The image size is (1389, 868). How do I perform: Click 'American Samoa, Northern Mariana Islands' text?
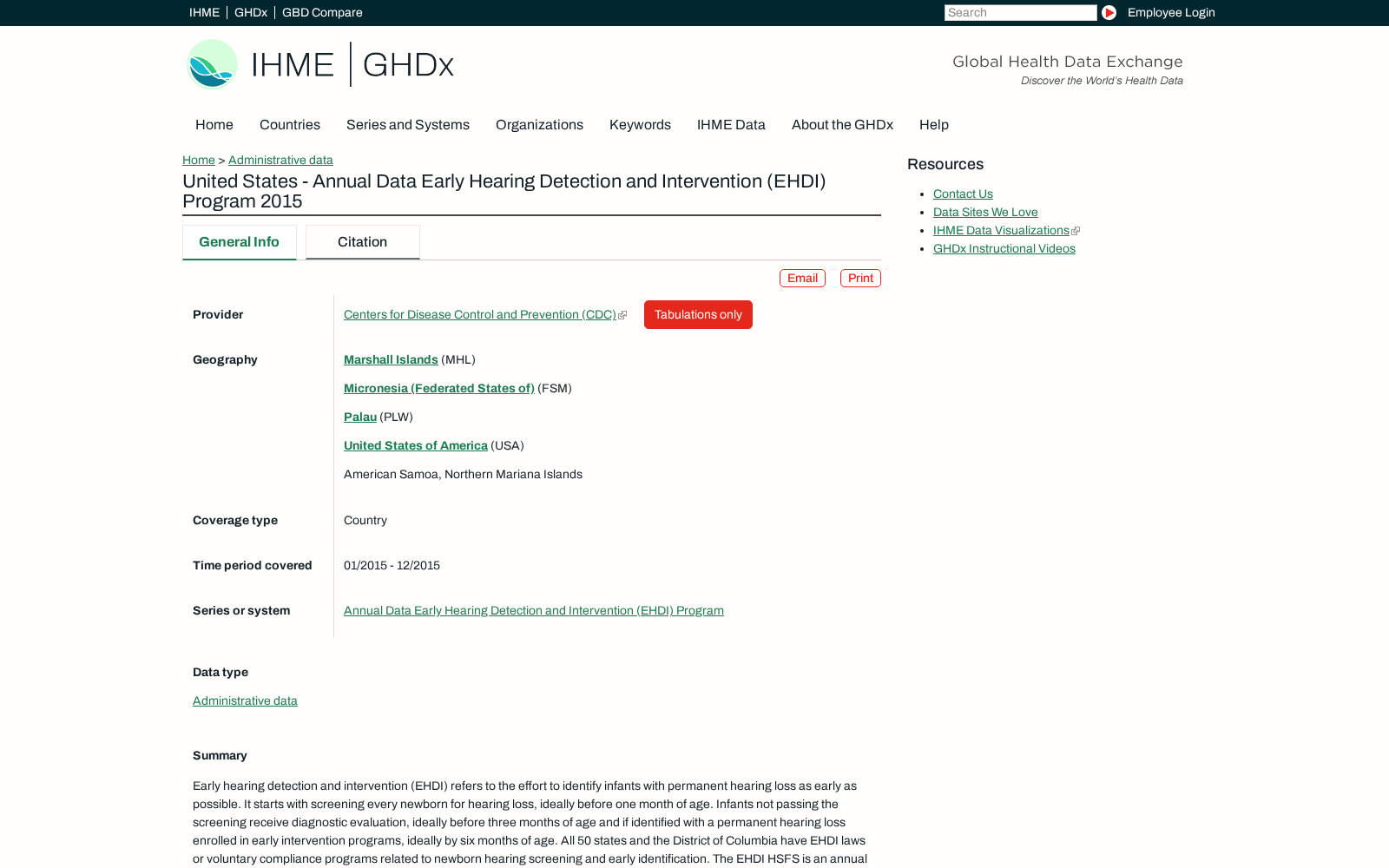pyautogui.click(x=463, y=475)
